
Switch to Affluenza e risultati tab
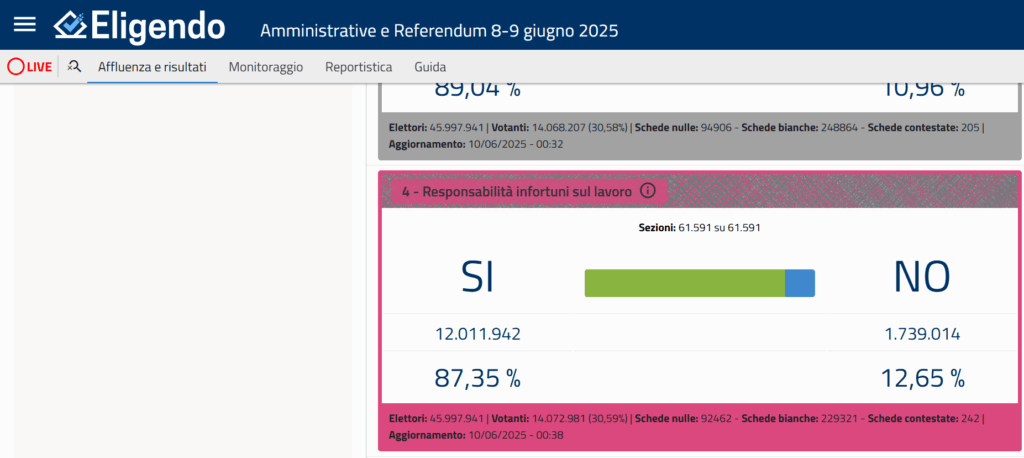point(152,67)
